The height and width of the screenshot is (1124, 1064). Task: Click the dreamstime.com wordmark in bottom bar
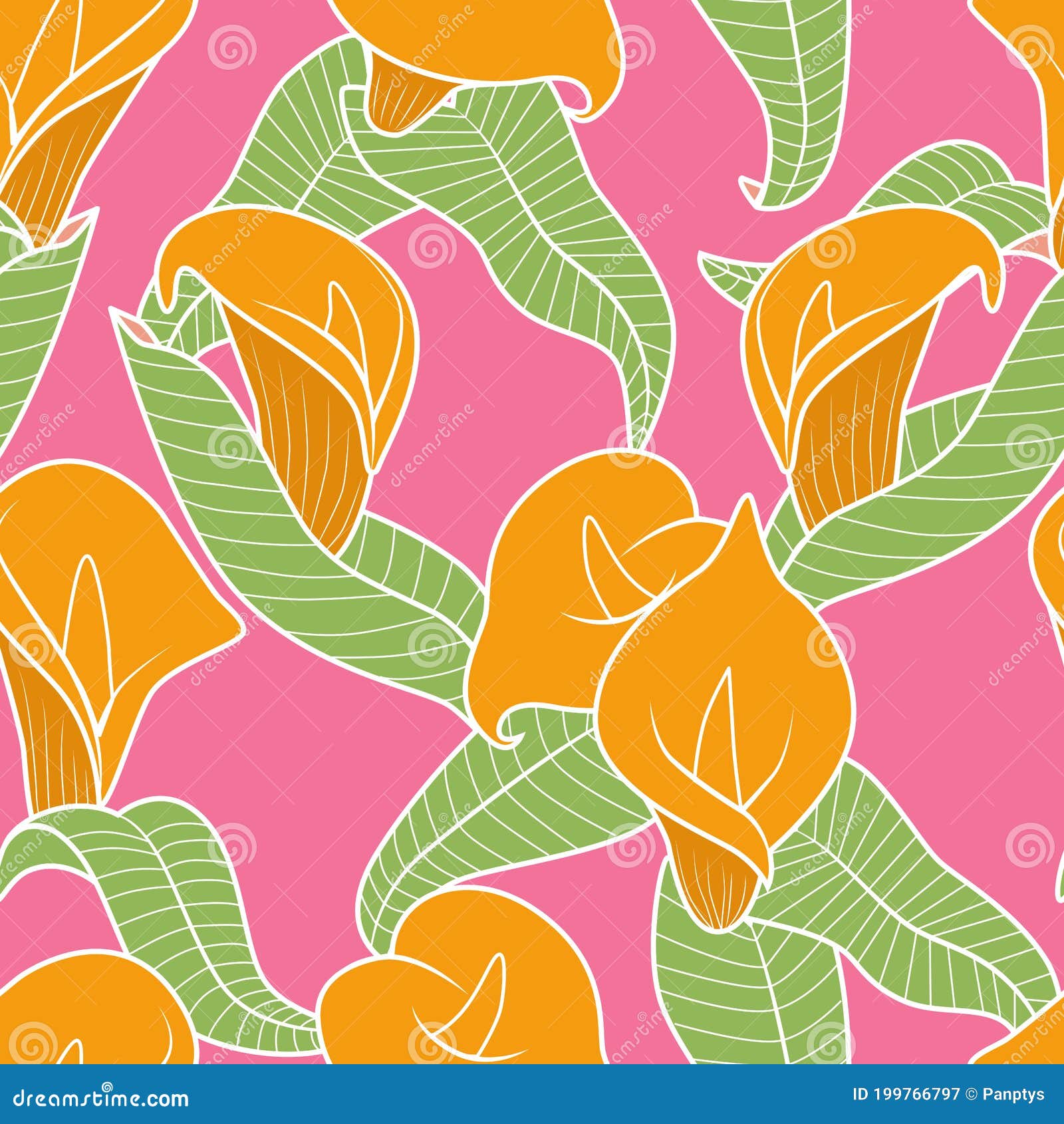100,1101
